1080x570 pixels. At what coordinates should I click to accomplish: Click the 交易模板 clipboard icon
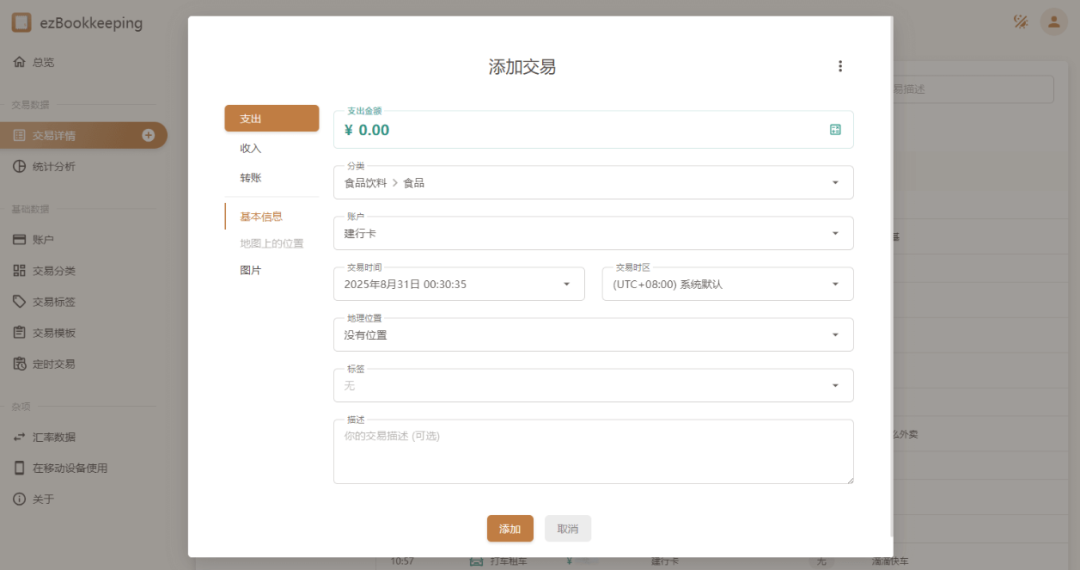(19, 332)
